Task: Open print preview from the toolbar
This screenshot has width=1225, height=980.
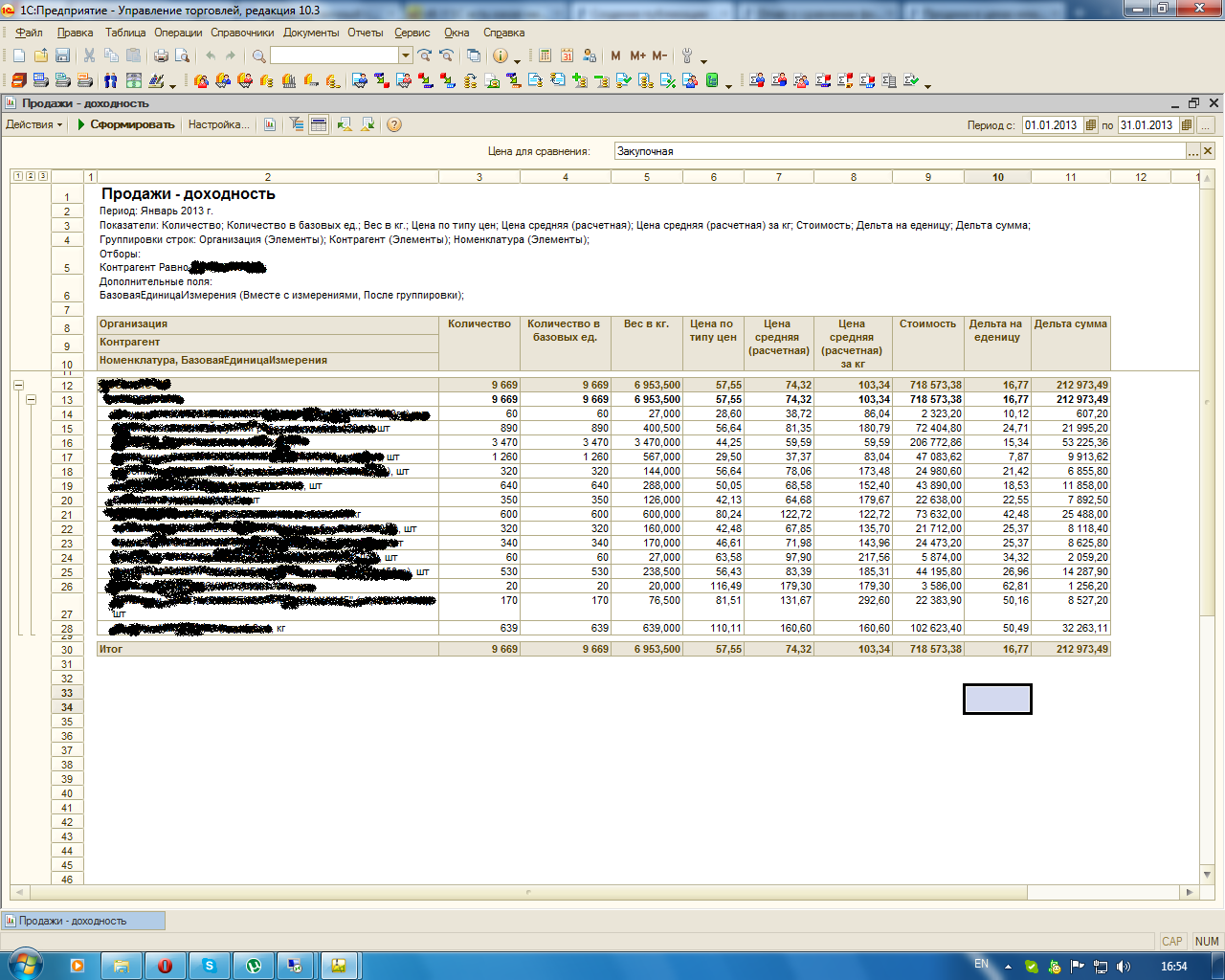Action: (182, 56)
